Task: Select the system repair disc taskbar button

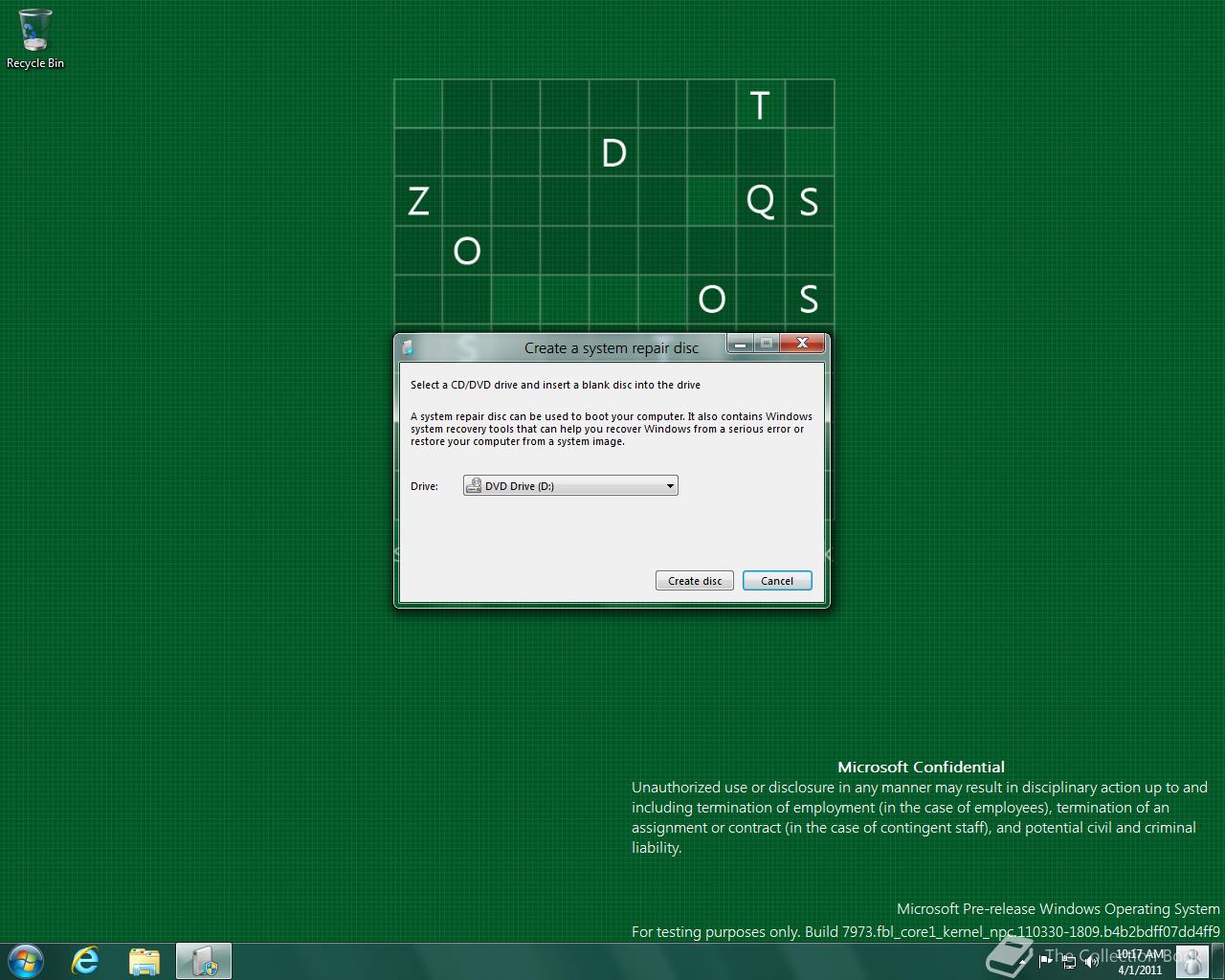Action: [x=204, y=961]
